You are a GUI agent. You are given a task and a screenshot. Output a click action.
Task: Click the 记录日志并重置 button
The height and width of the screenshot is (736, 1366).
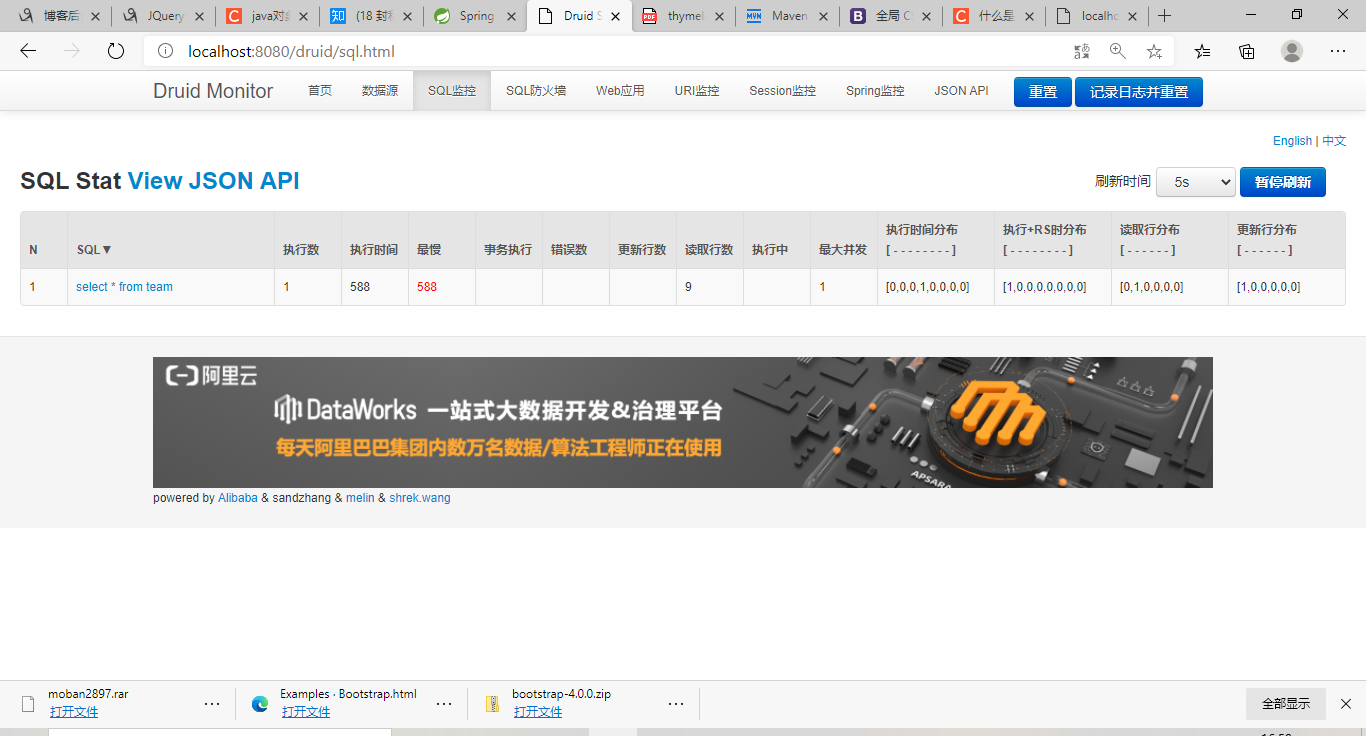[x=1139, y=92]
